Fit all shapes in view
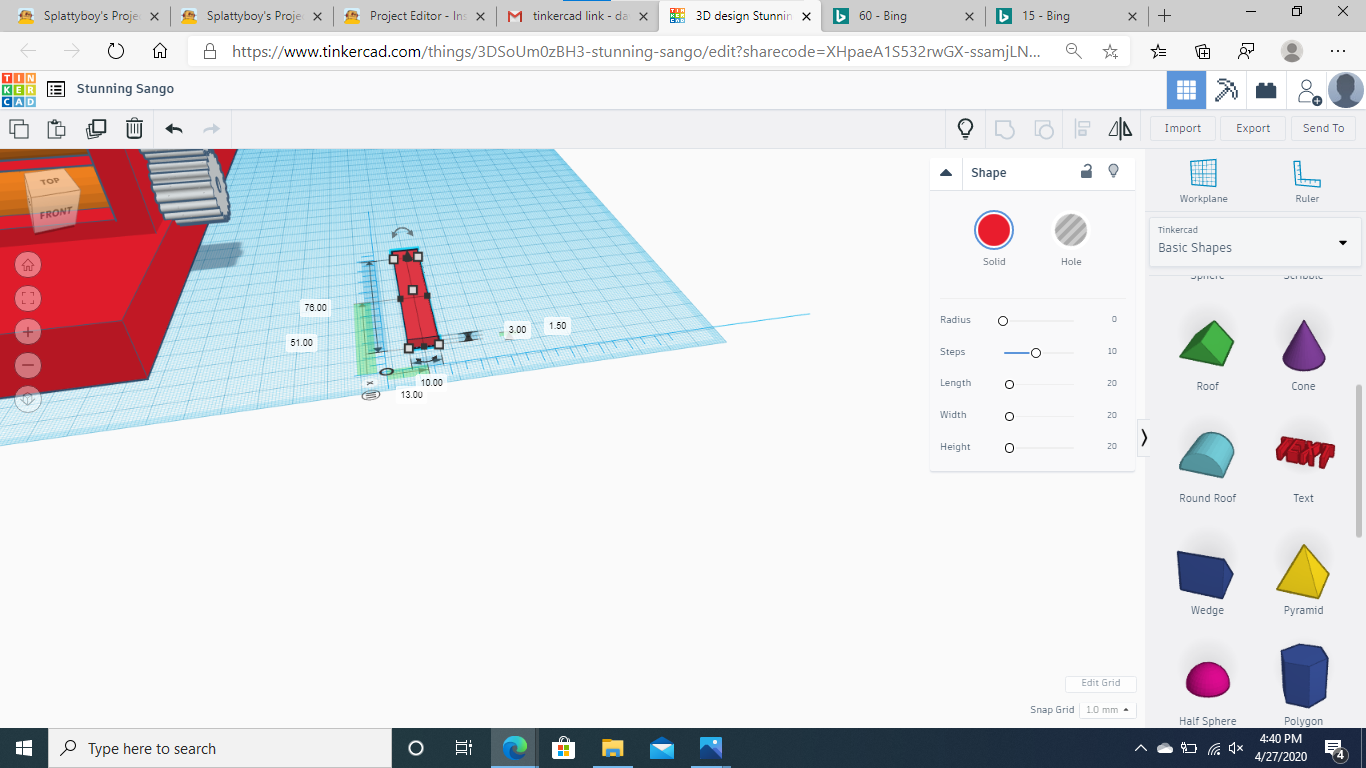The image size is (1366, 768). [x=28, y=298]
